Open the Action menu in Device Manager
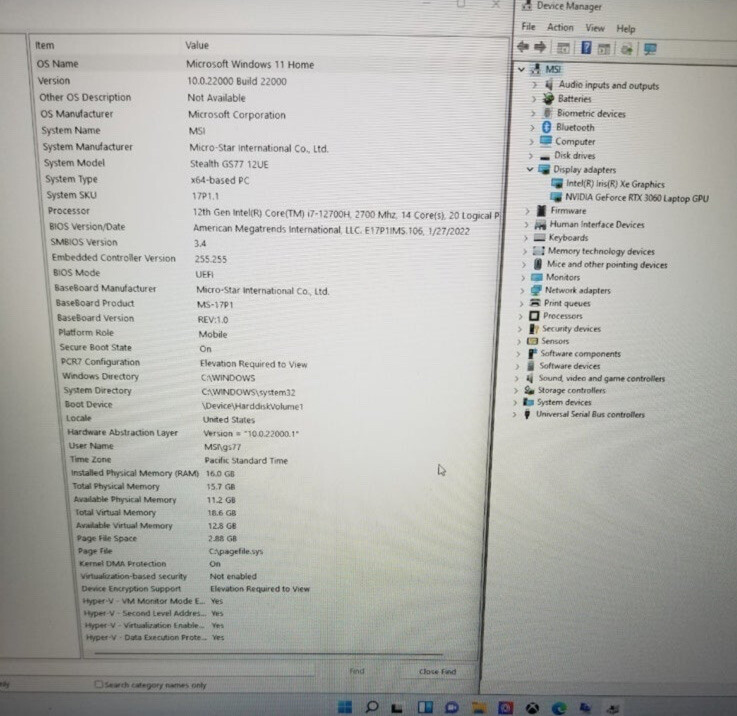The image size is (737, 716). point(560,27)
